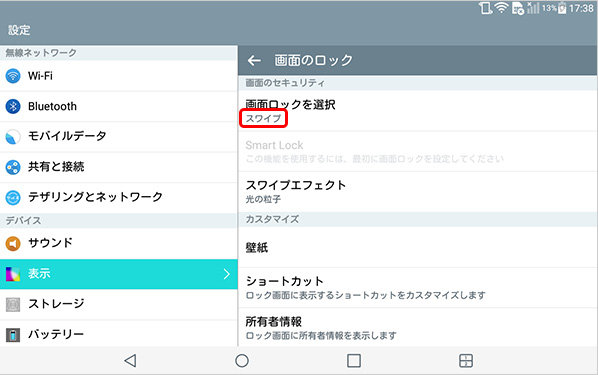
Task: Tap the デバイス section header
Action: [x=23, y=220]
